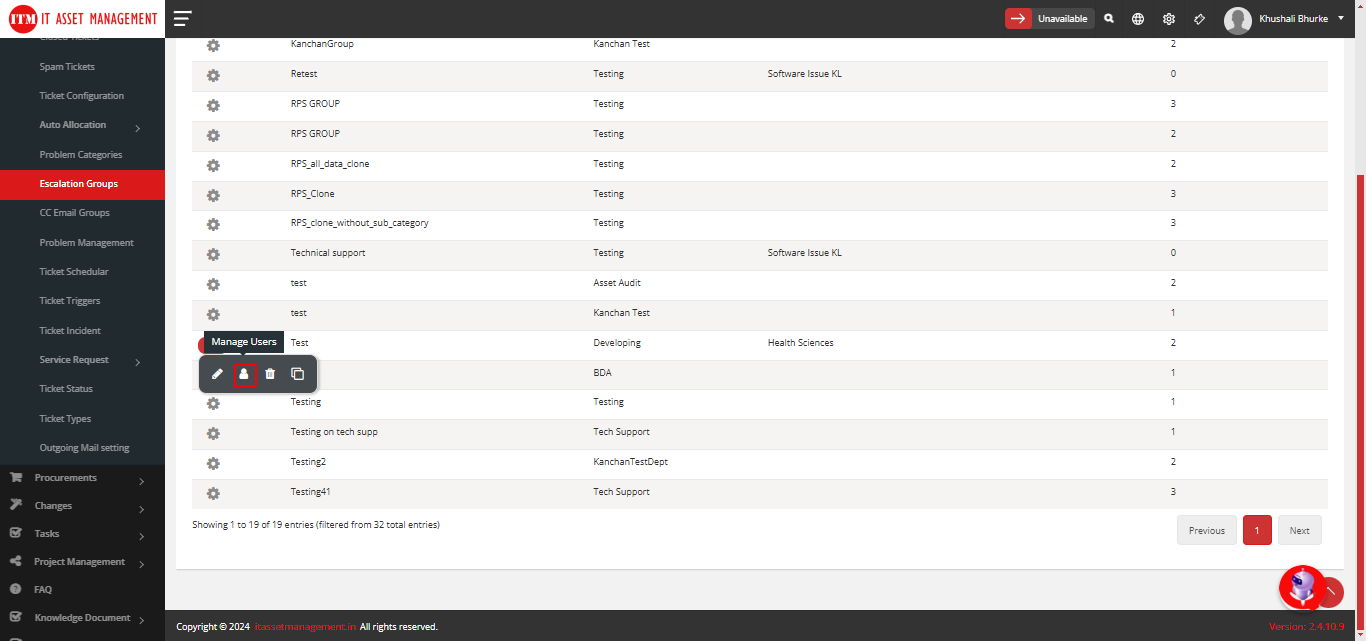Expand the Auto Allocation submenu
This screenshot has width=1366, height=641.
[137, 127]
